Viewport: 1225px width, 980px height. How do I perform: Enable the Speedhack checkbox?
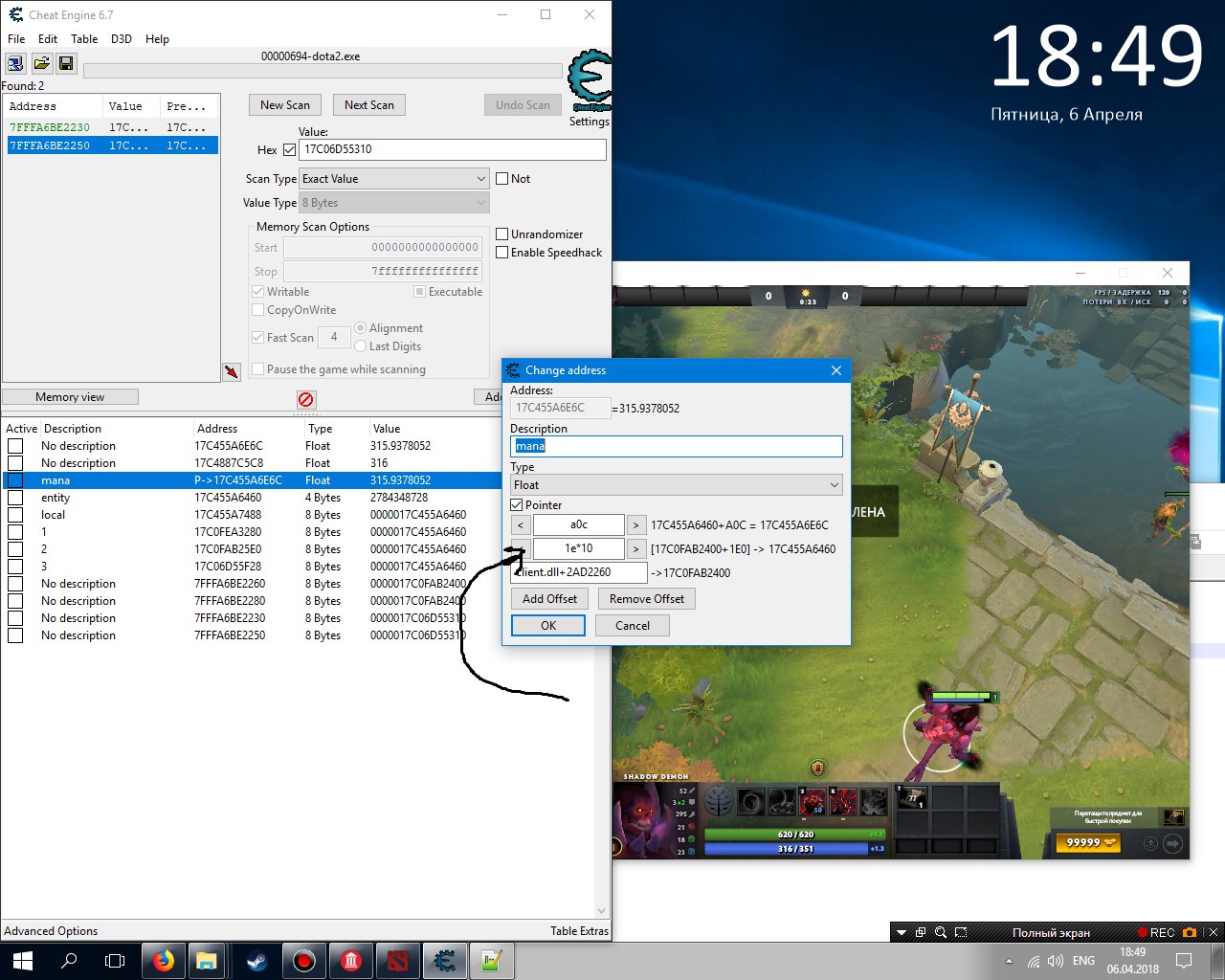(x=501, y=253)
